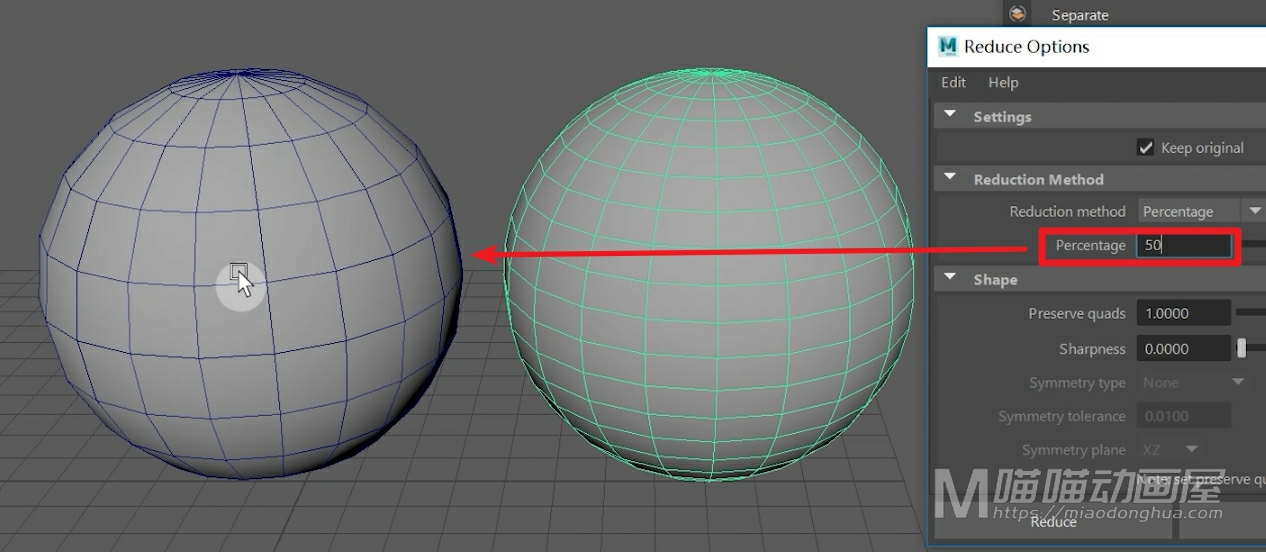Click the Preserve quads slider track
Screen dimensions: 1266x552
click(x=1251, y=313)
